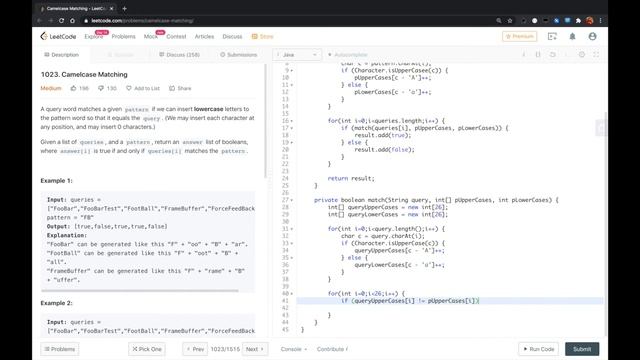The width and height of the screenshot is (640, 360).
Task: Click Pick One random problem
Action: [147, 349]
